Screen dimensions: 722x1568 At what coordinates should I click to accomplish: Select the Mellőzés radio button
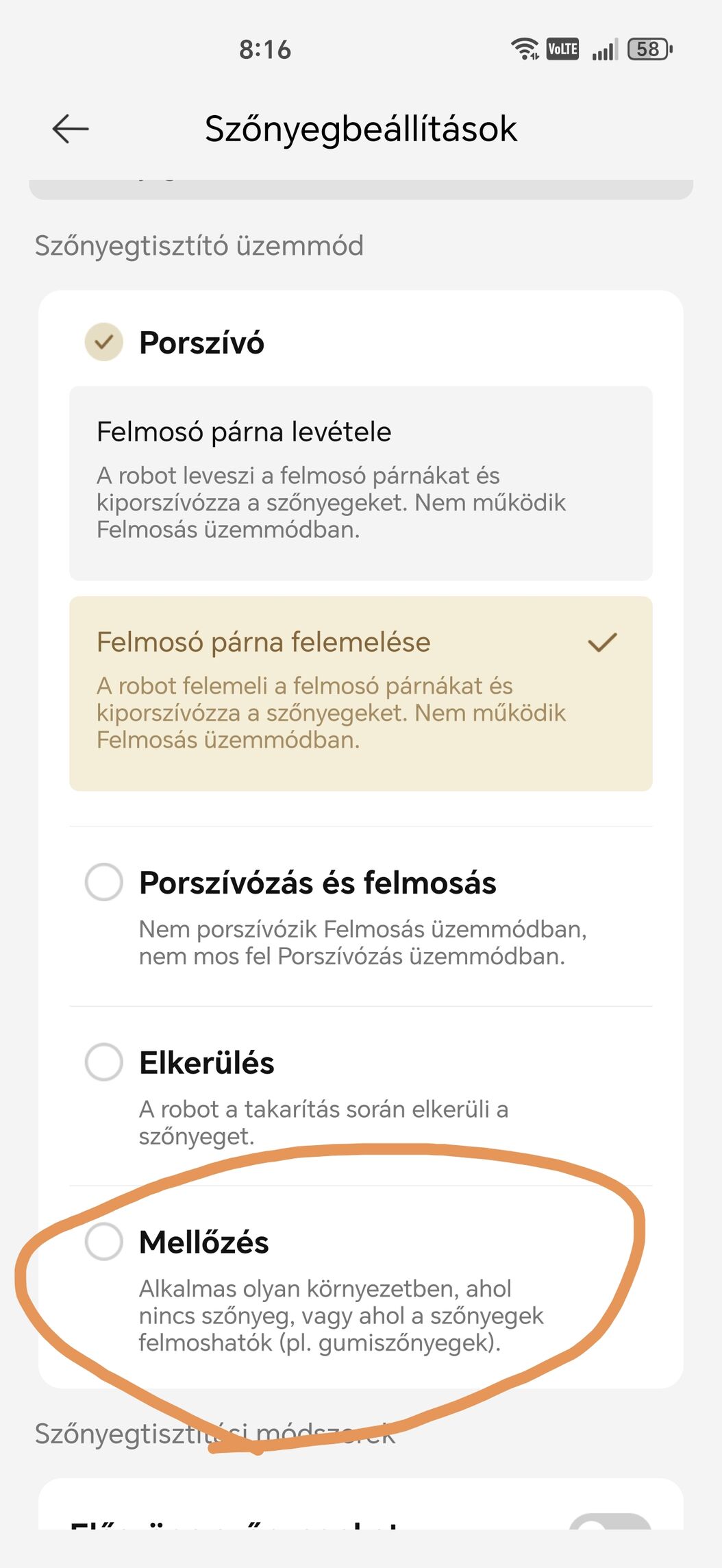tap(103, 1241)
